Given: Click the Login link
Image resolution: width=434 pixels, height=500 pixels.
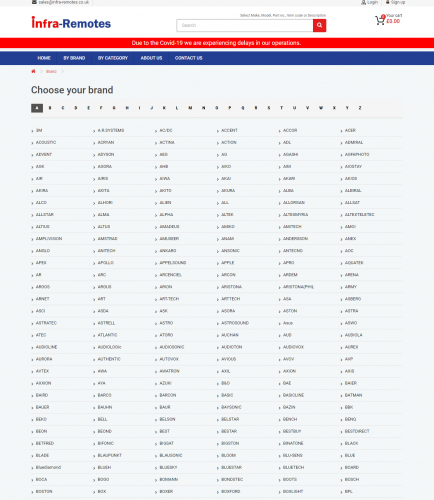Looking at the screenshot, I should tap(373, 2).
